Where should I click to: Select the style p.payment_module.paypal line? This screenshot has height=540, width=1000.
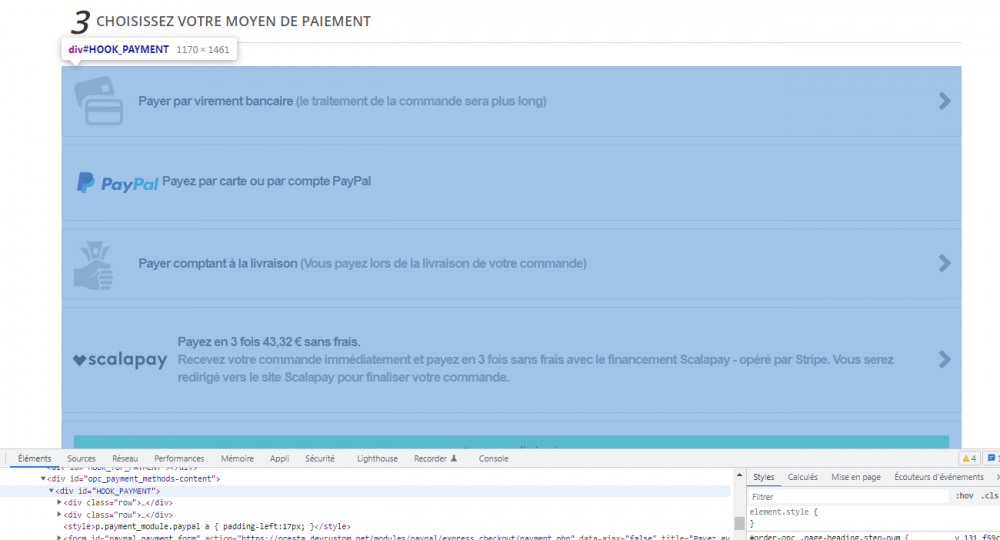pyautogui.click(x=207, y=527)
